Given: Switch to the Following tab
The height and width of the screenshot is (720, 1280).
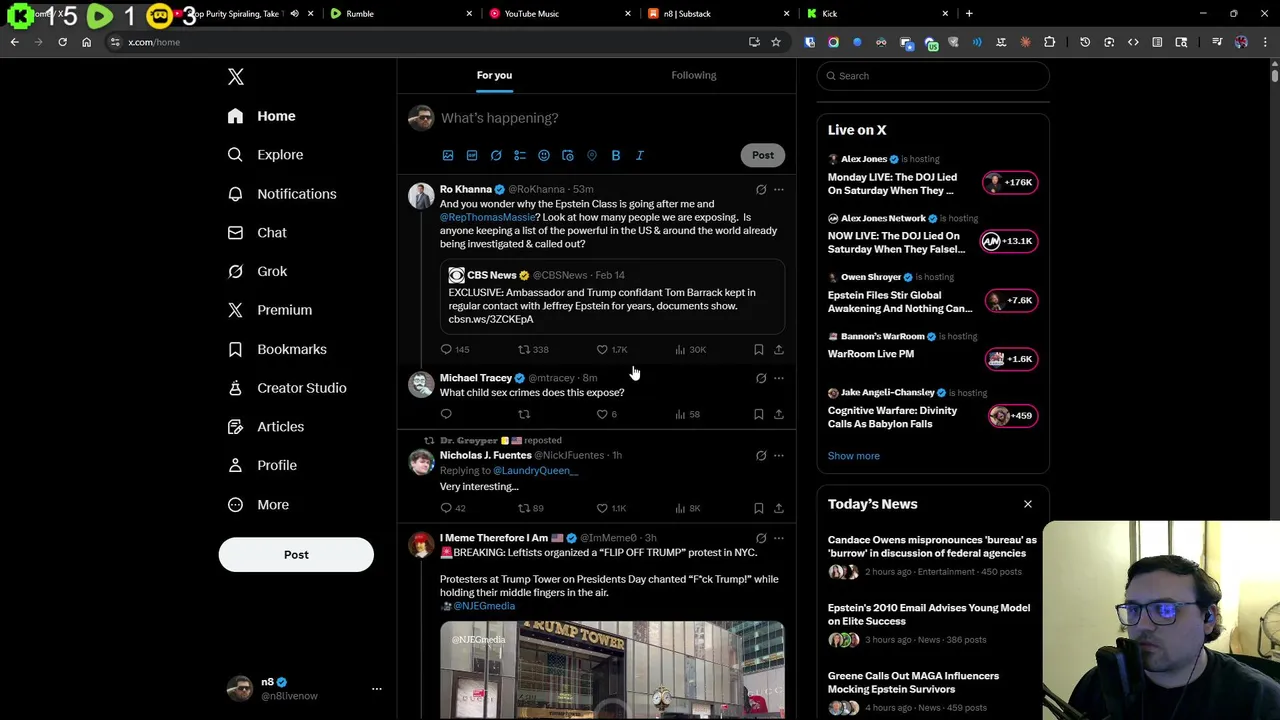Looking at the screenshot, I should pos(694,75).
